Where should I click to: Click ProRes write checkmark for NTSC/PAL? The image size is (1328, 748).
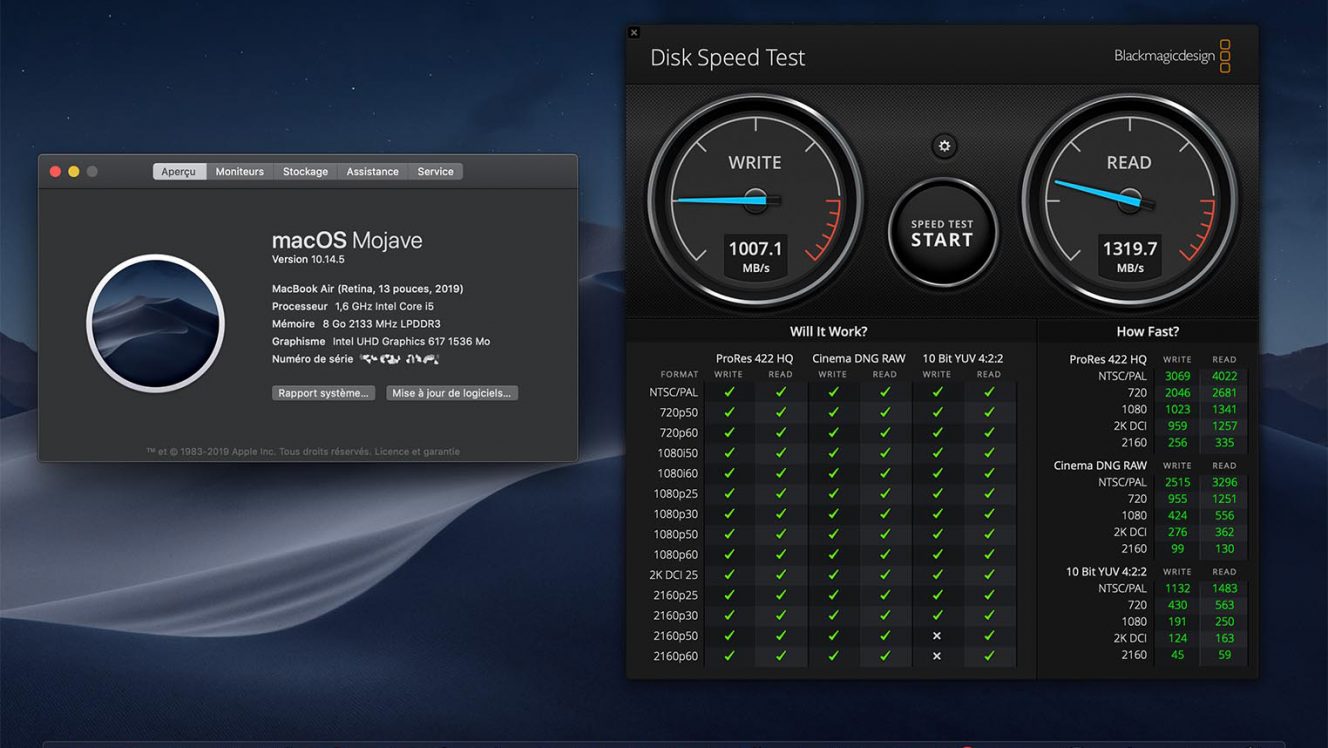tap(729, 392)
